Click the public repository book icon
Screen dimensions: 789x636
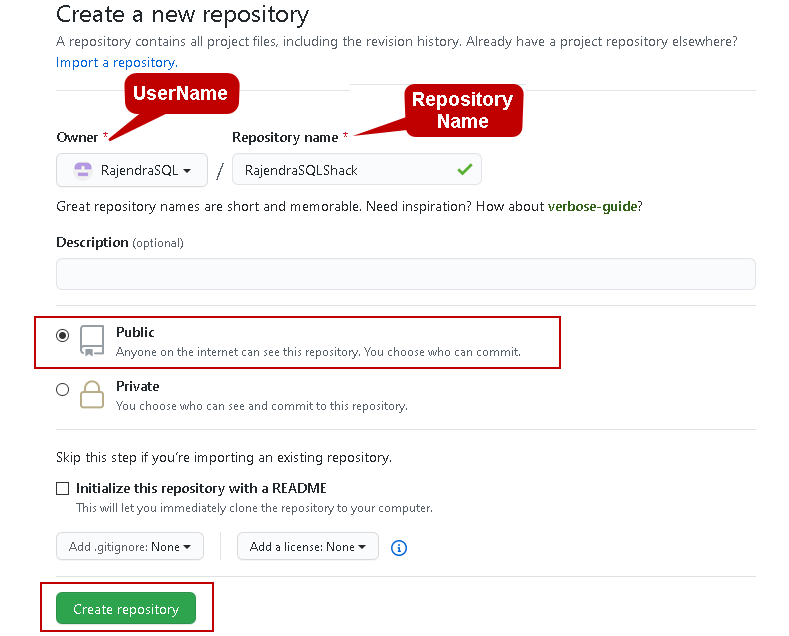92,341
